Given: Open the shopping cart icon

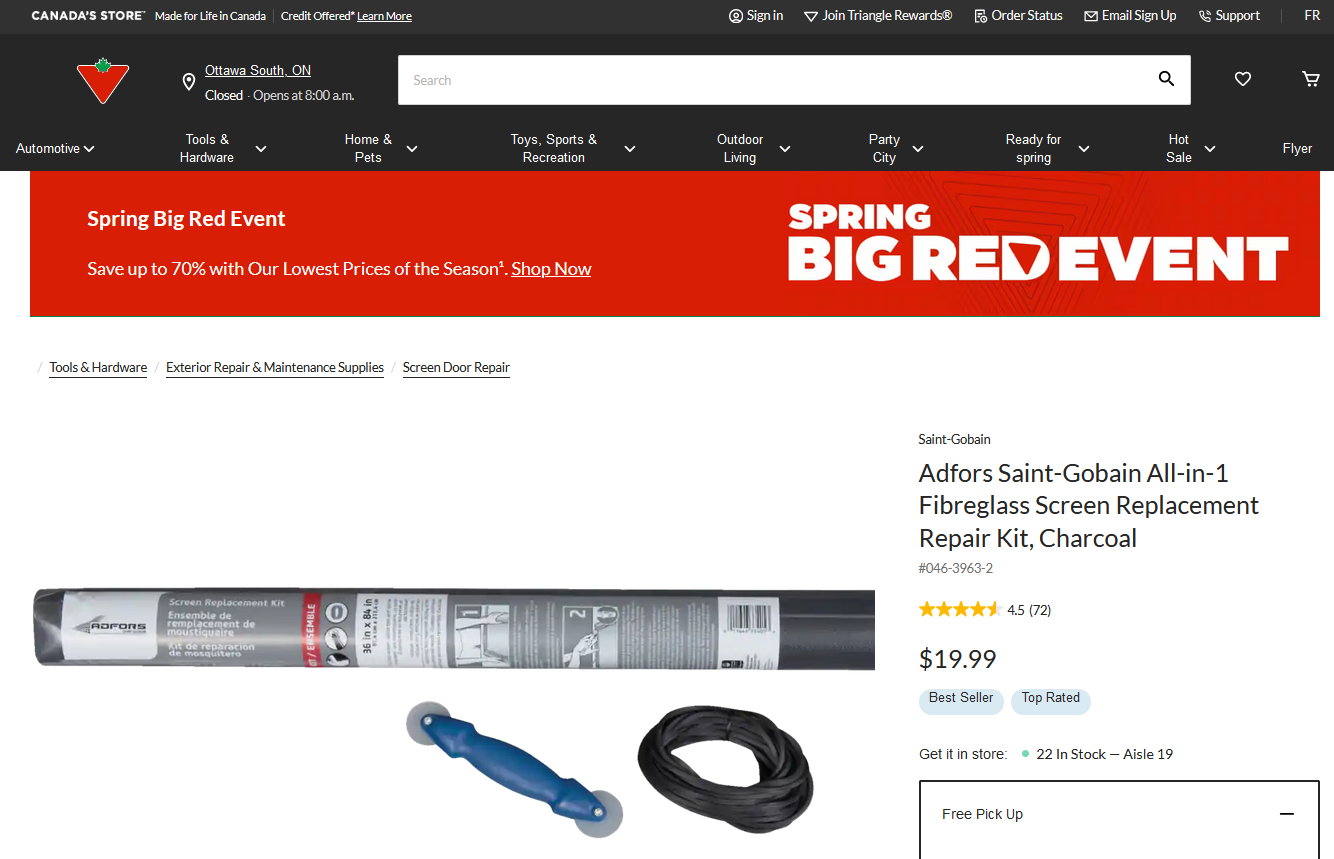Looking at the screenshot, I should tap(1311, 79).
